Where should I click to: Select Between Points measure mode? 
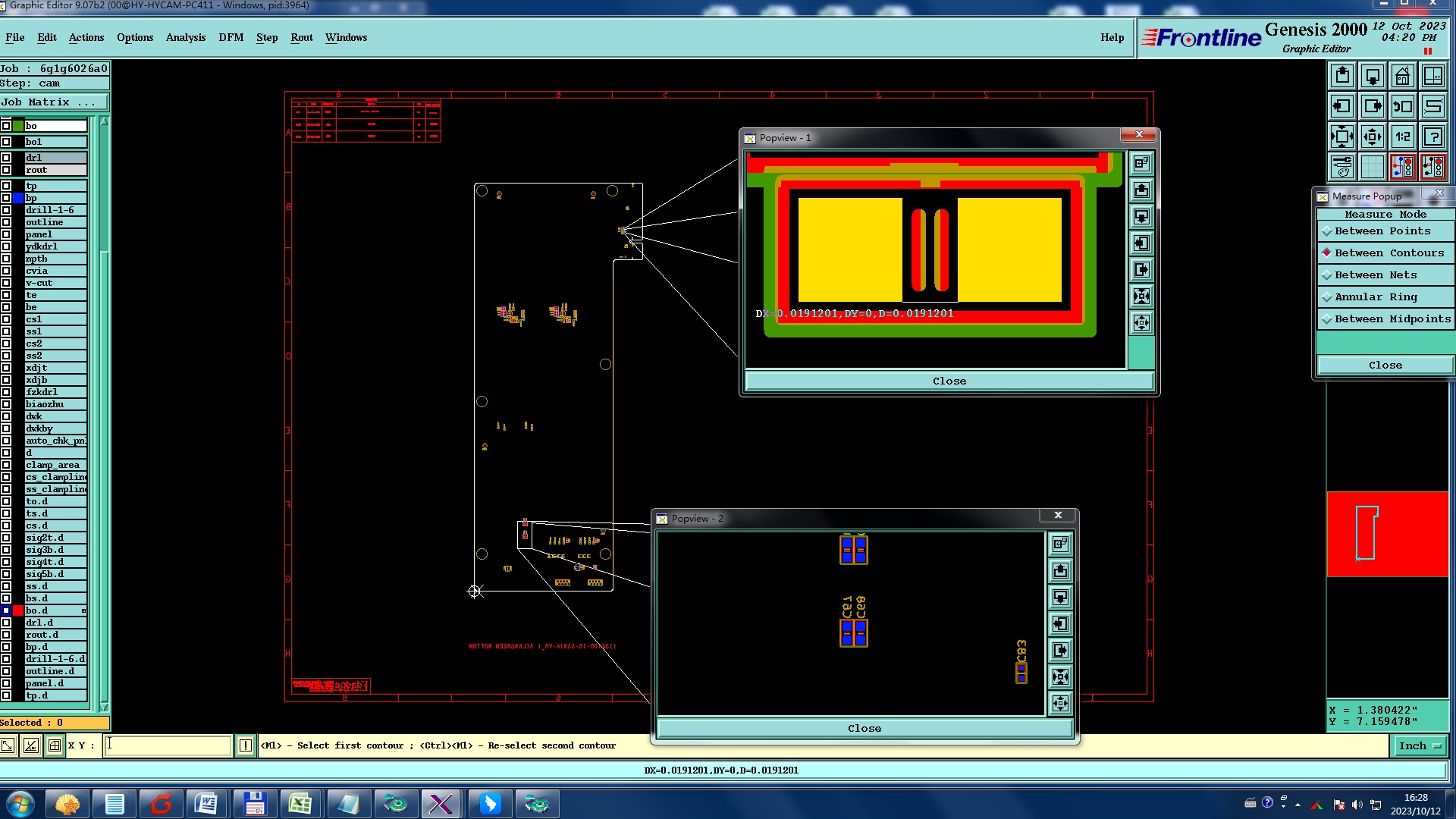pos(1382,231)
